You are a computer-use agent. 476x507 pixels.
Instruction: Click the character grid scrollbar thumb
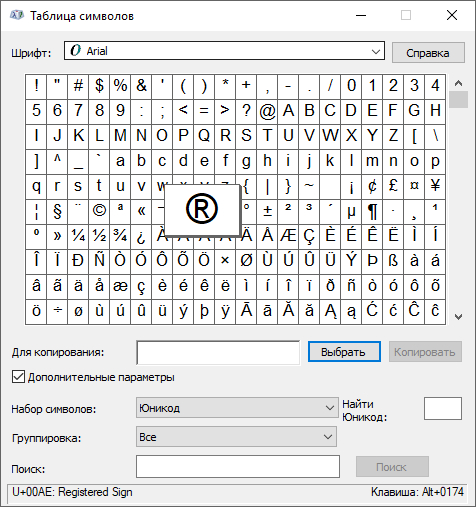458,99
